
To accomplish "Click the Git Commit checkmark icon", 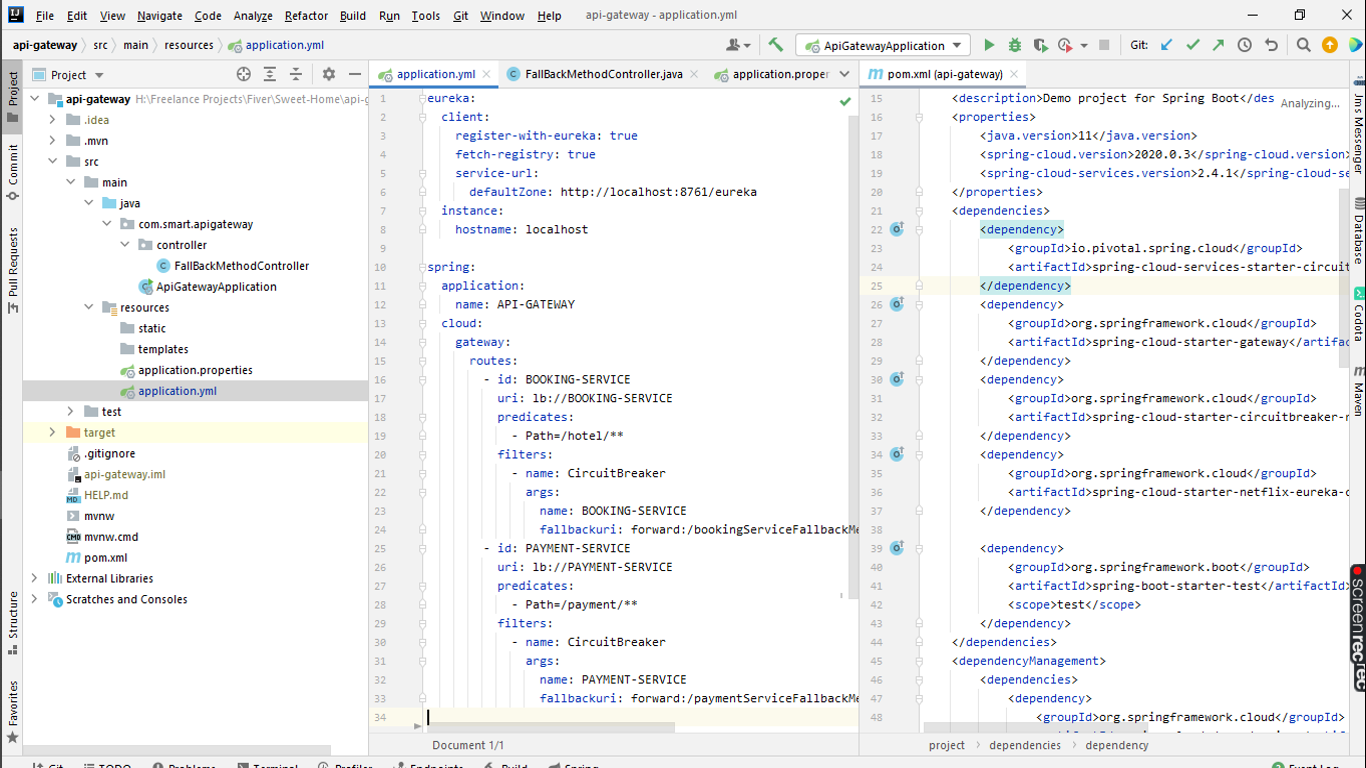I will click(x=1192, y=45).
